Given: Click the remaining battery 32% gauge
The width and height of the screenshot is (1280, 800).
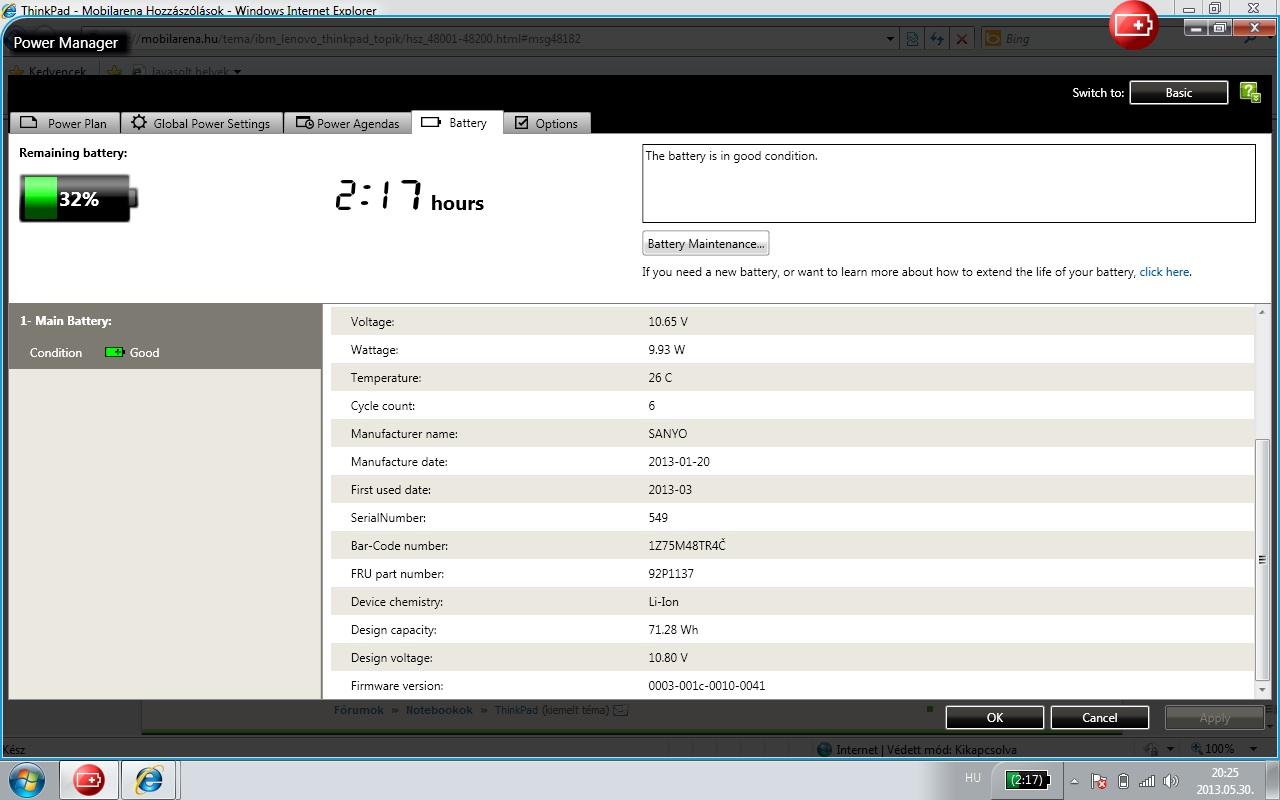Looking at the screenshot, I should click(x=78, y=198).
